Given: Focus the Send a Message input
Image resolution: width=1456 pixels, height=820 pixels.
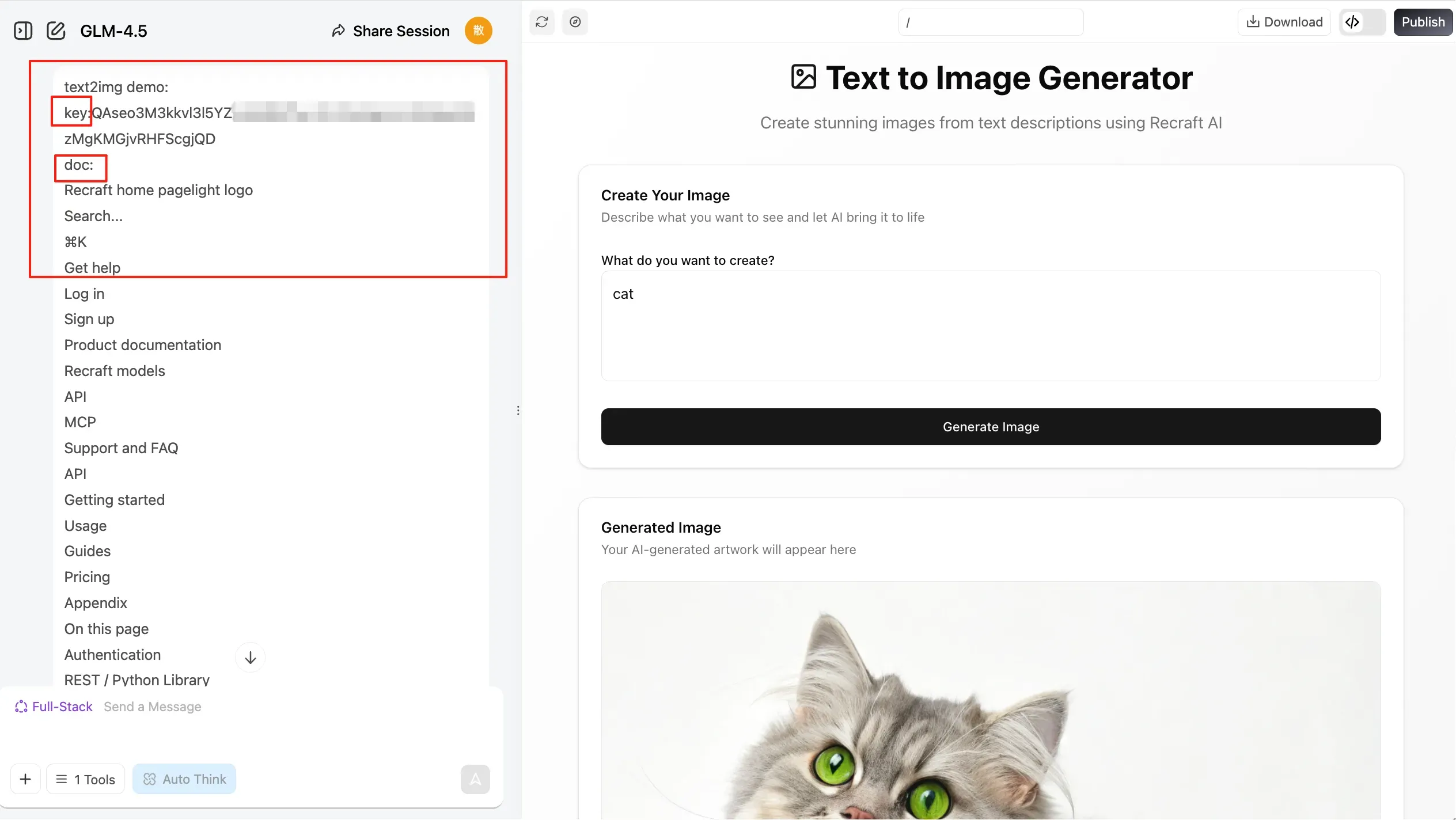Looking at the screenshot, I should click(152, 707).
